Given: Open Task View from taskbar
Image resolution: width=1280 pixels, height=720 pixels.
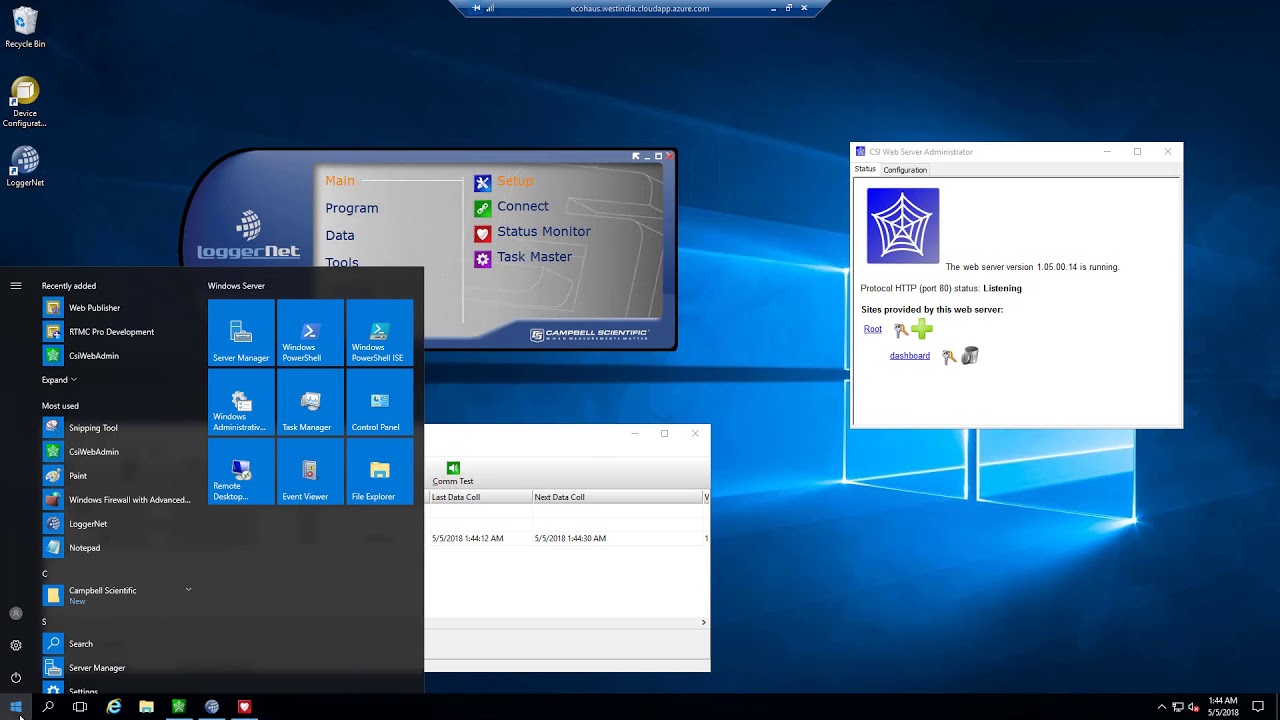Looking at the screenshot, I should coord(80,706).
